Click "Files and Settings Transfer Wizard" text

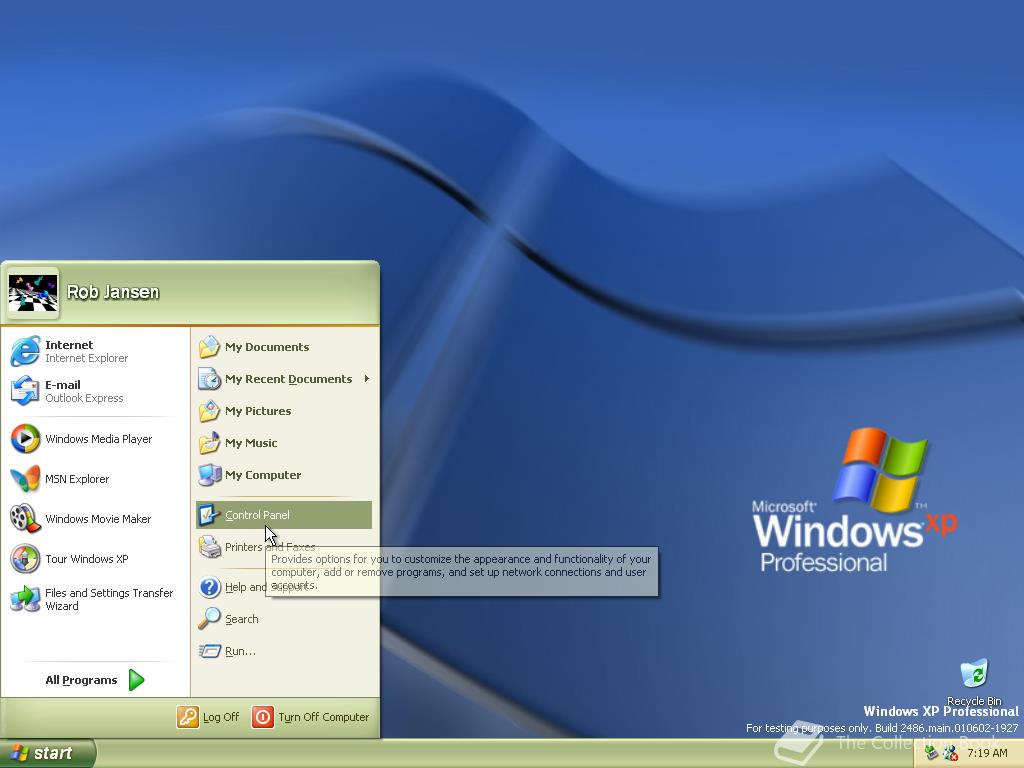click(109, 599)
